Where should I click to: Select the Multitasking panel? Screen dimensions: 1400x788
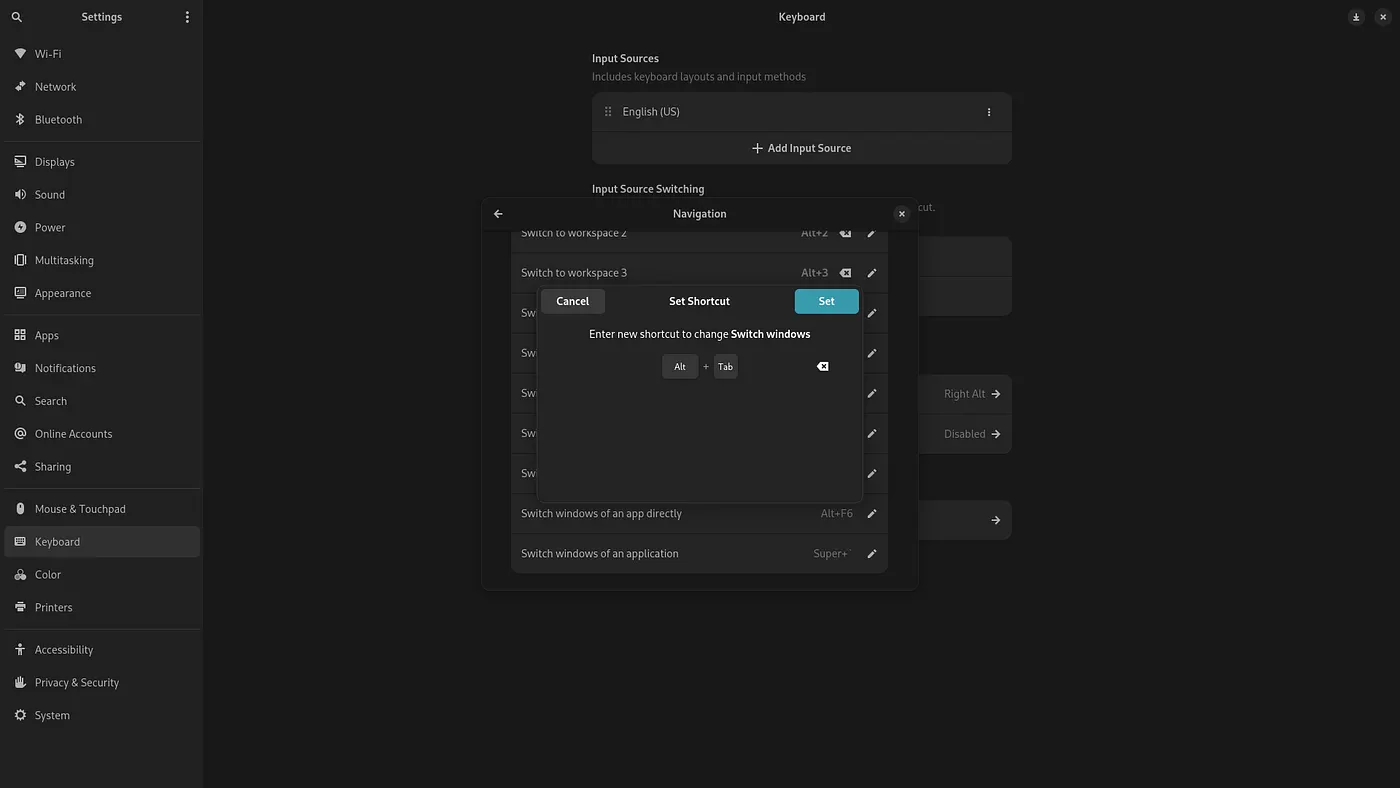[102, 261]
